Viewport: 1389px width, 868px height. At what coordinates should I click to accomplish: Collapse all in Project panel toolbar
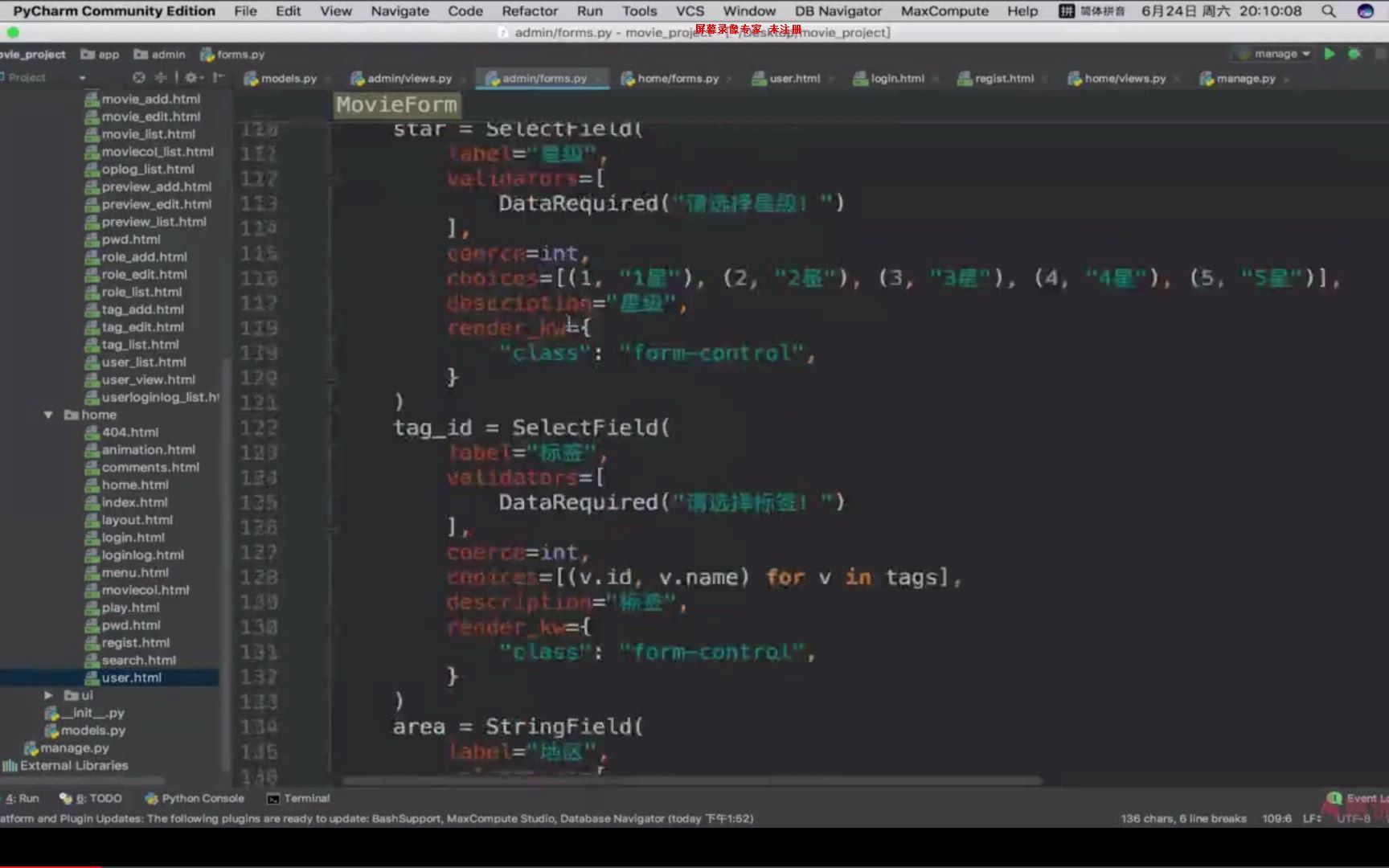click(161, 78)
